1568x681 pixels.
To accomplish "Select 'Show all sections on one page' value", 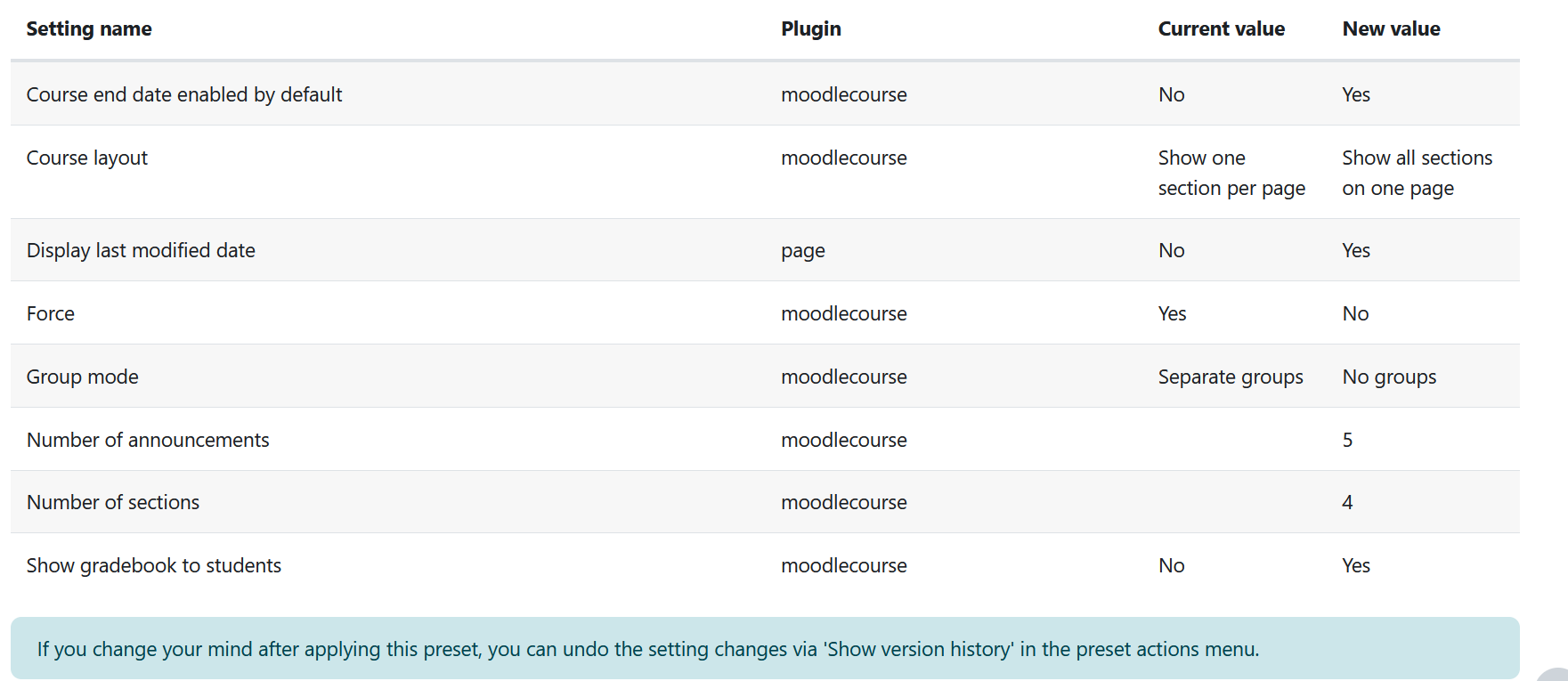I will click(x=1417, y=173).
